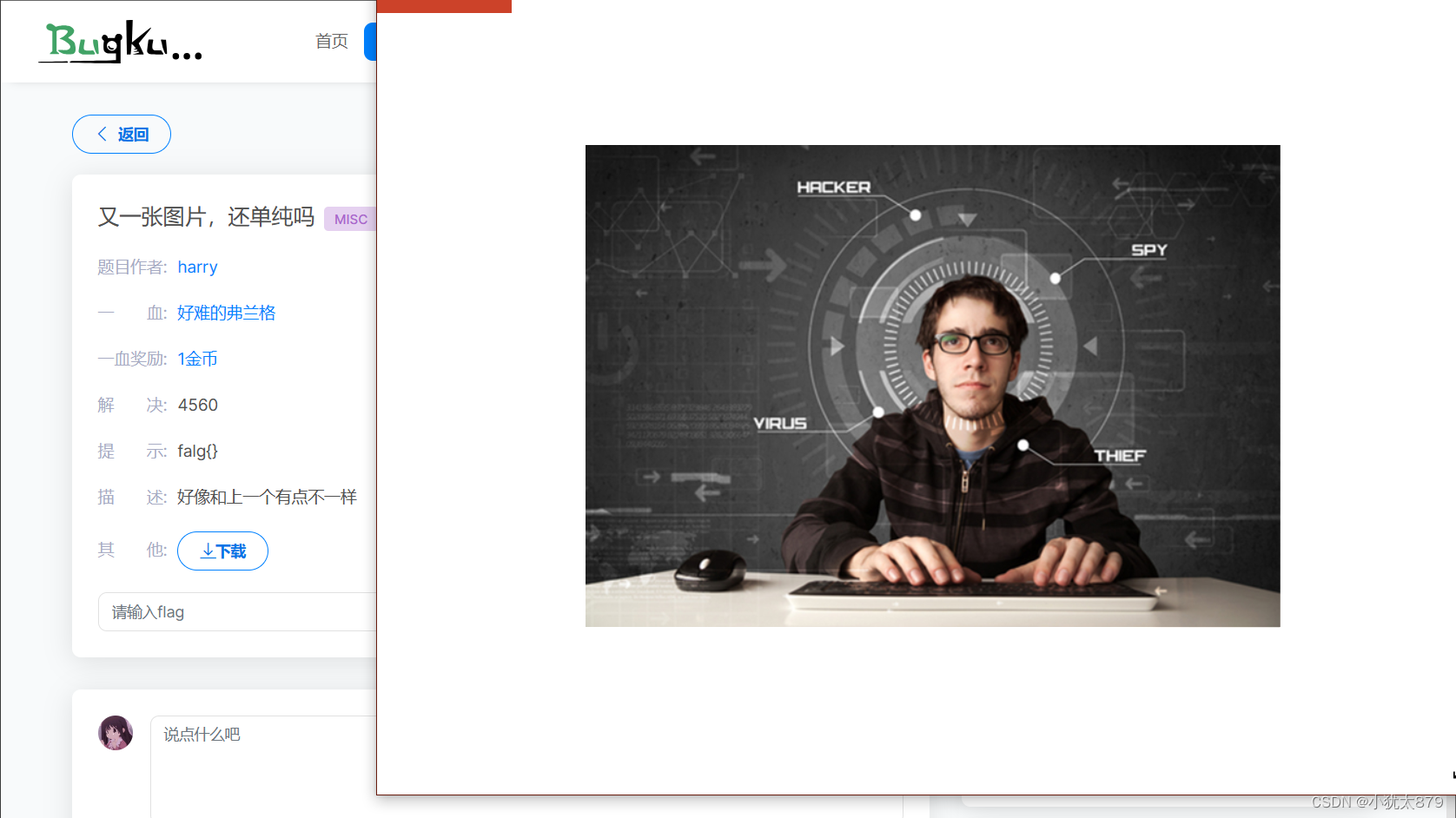Click the Bugku logo
This screenshot has height=818, width=1456.
coord(121,42)
